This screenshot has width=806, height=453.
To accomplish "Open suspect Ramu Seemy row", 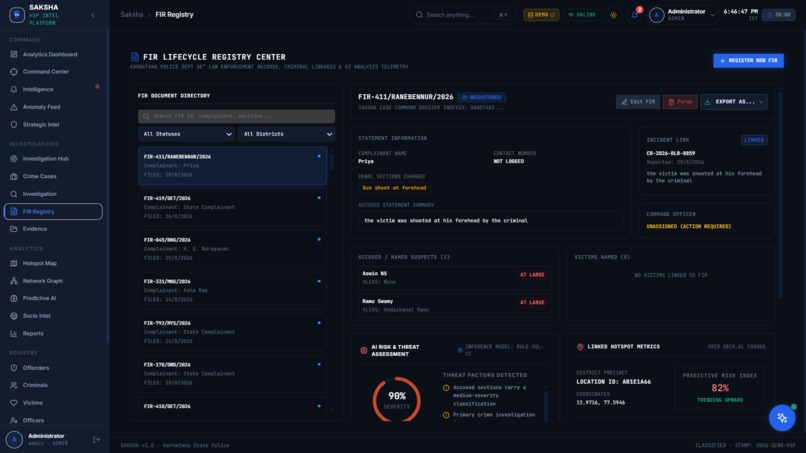I will [454, 305].
